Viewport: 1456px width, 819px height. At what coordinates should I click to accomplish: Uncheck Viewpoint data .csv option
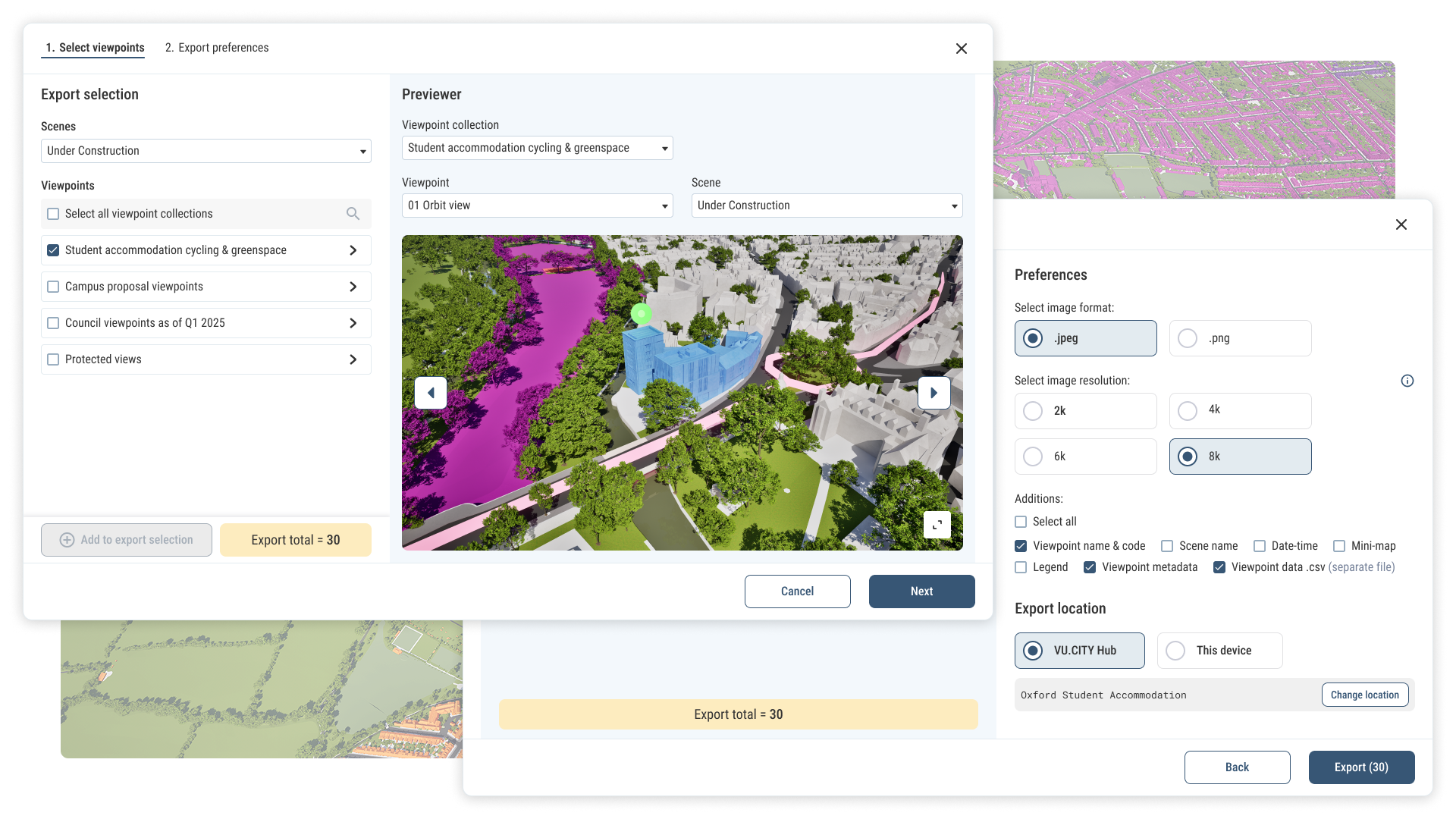tap(1219, 567)
